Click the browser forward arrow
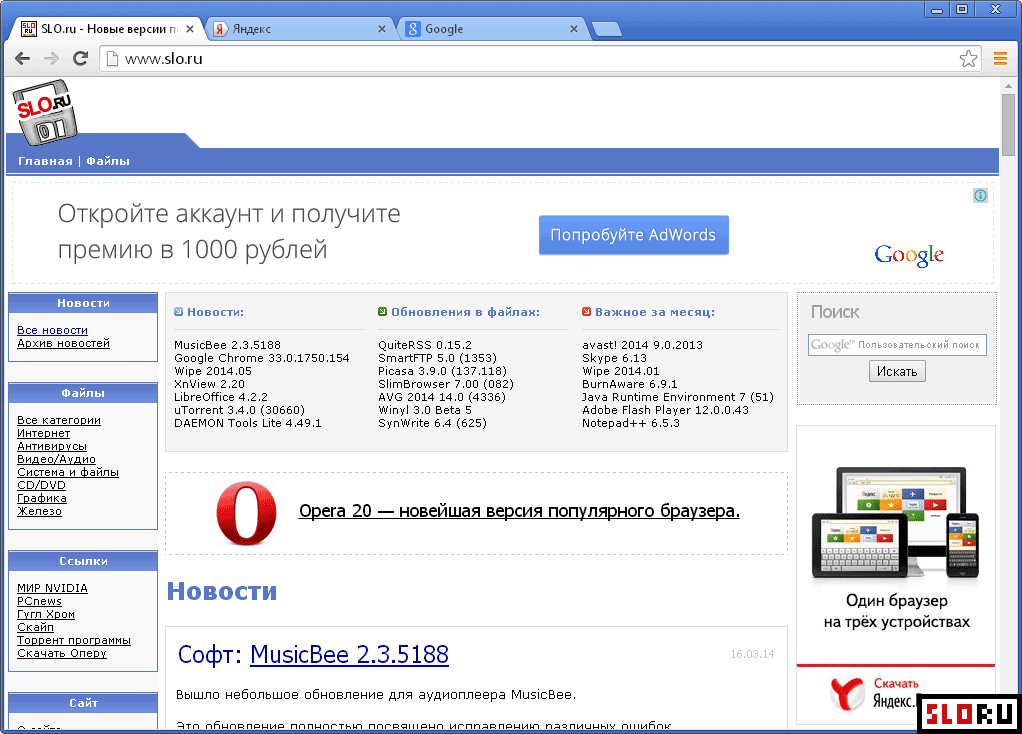The image size is (1022, 734). tap(51, 59)
